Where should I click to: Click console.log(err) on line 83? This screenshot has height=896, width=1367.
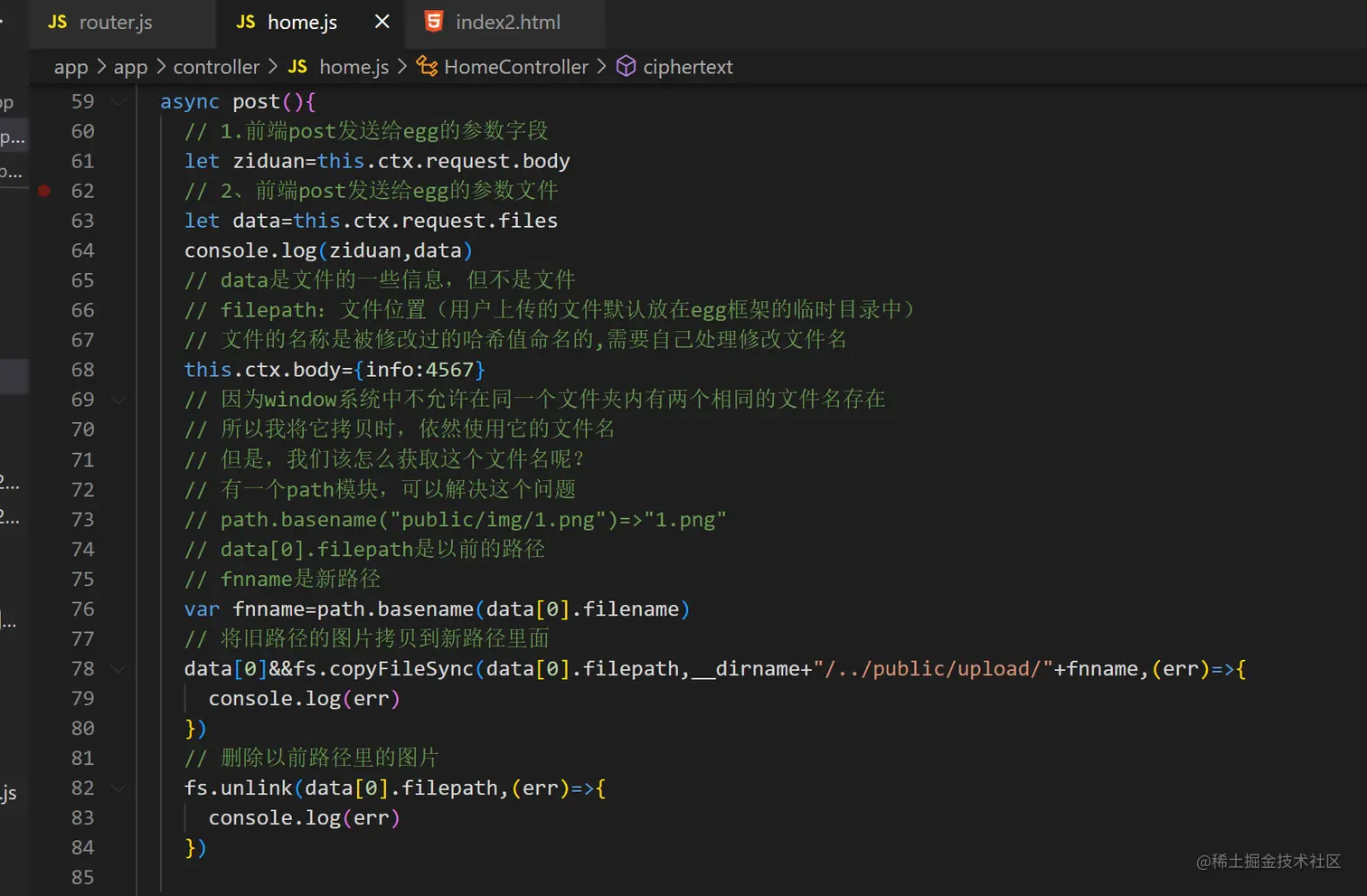pos(305,818)
